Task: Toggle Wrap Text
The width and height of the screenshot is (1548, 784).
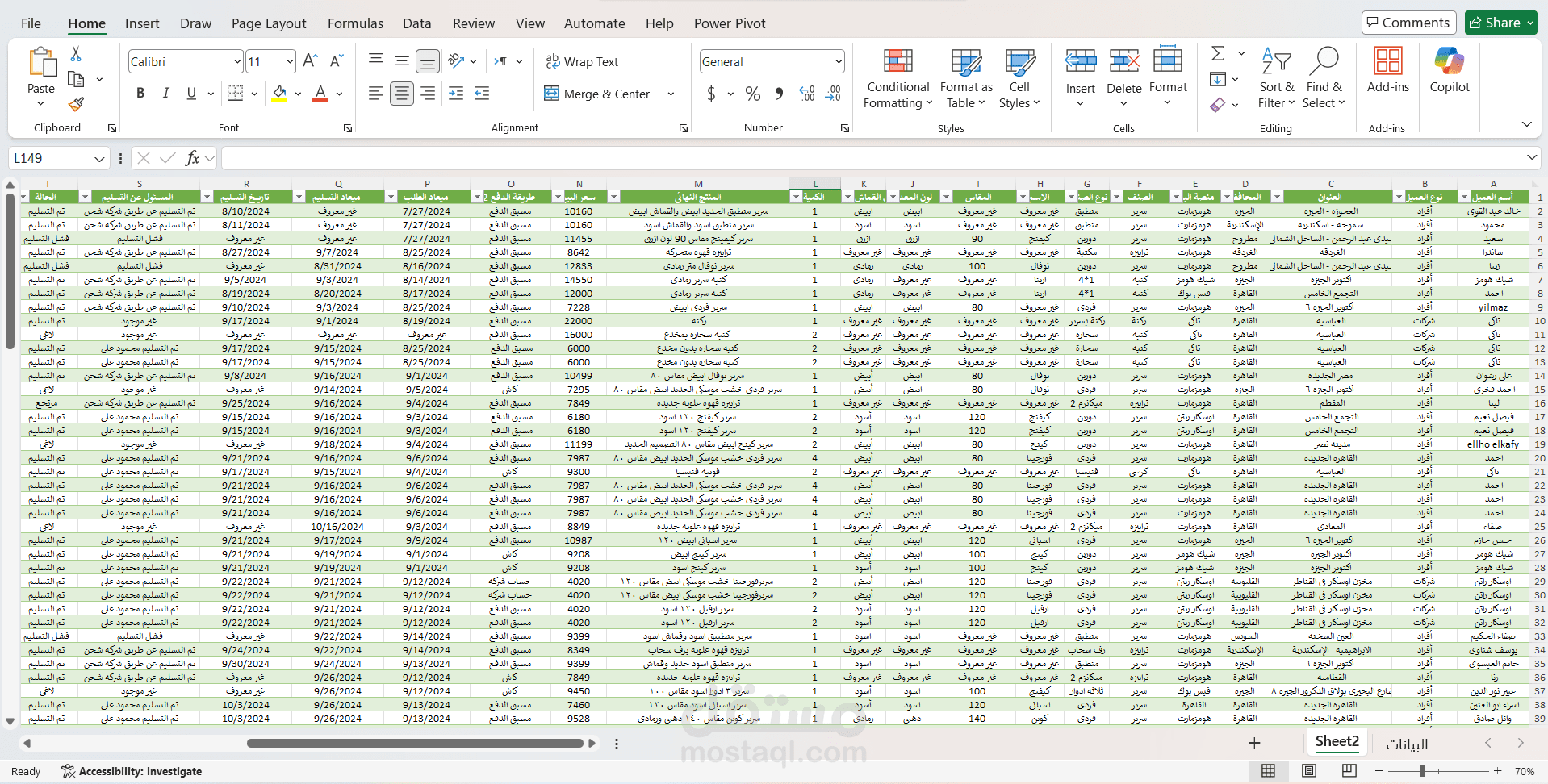Action: tap(581, 61)
